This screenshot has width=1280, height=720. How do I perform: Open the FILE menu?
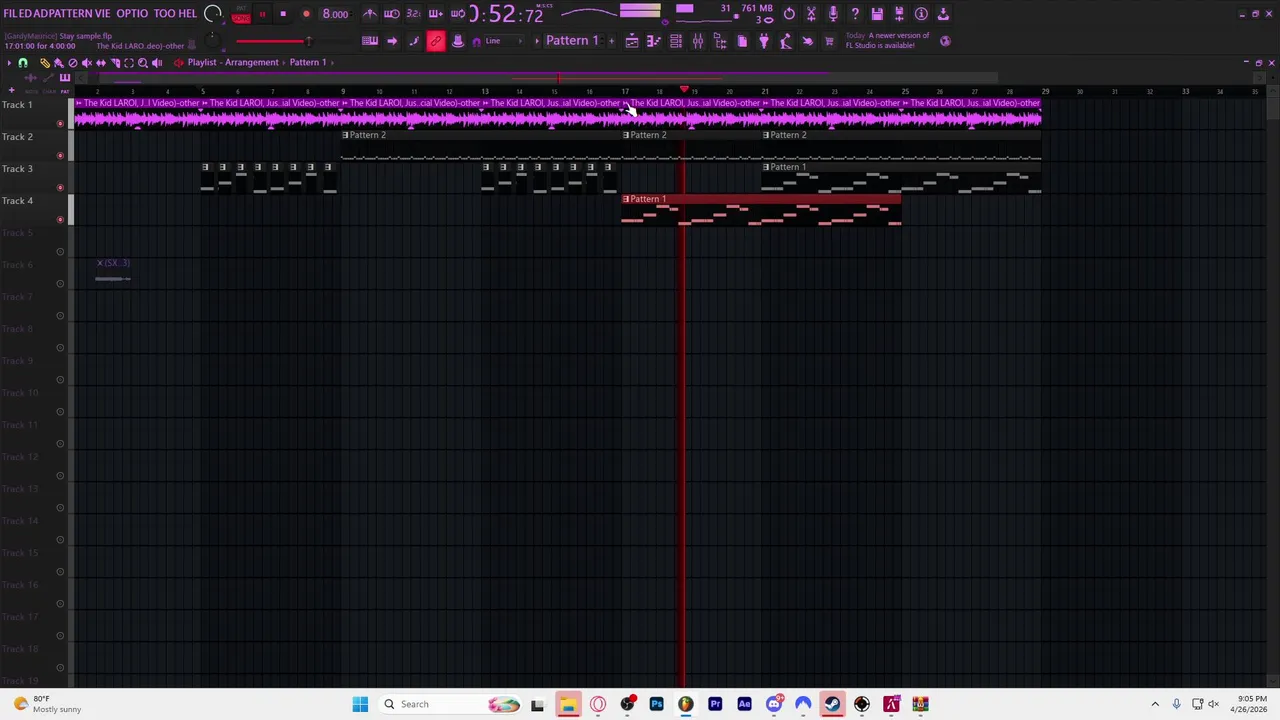pos(13,14)
